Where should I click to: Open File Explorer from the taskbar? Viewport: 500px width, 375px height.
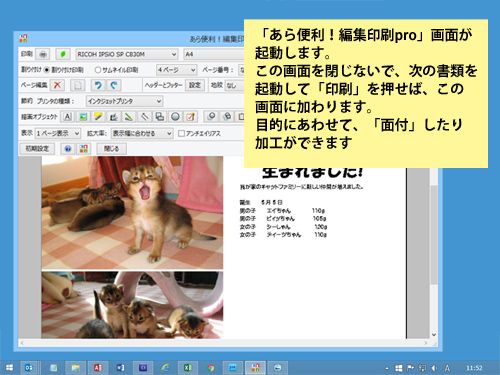pyautogui.click(x=76, y=368)
